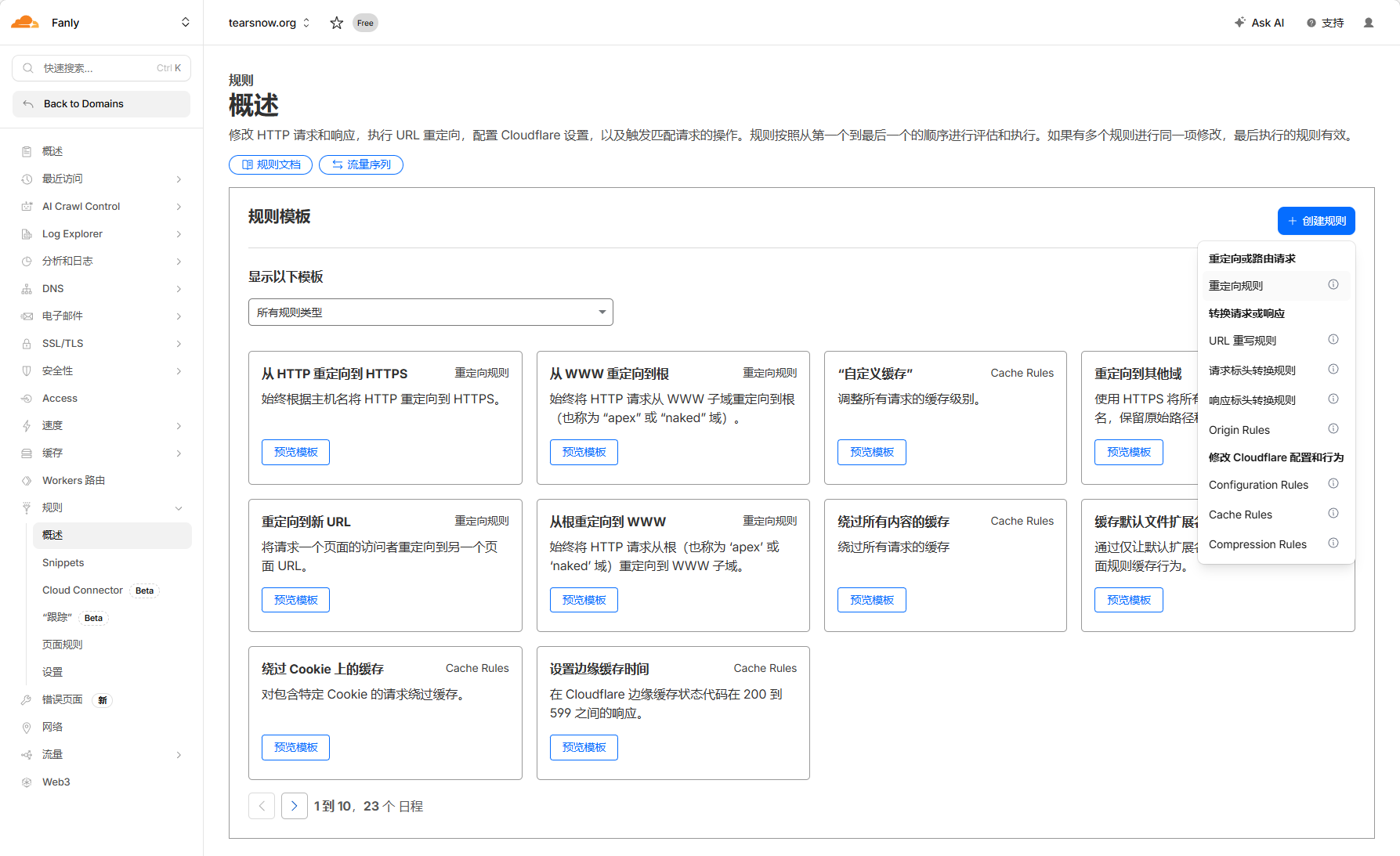Choose Configuration Rules menu entry

1275,485
